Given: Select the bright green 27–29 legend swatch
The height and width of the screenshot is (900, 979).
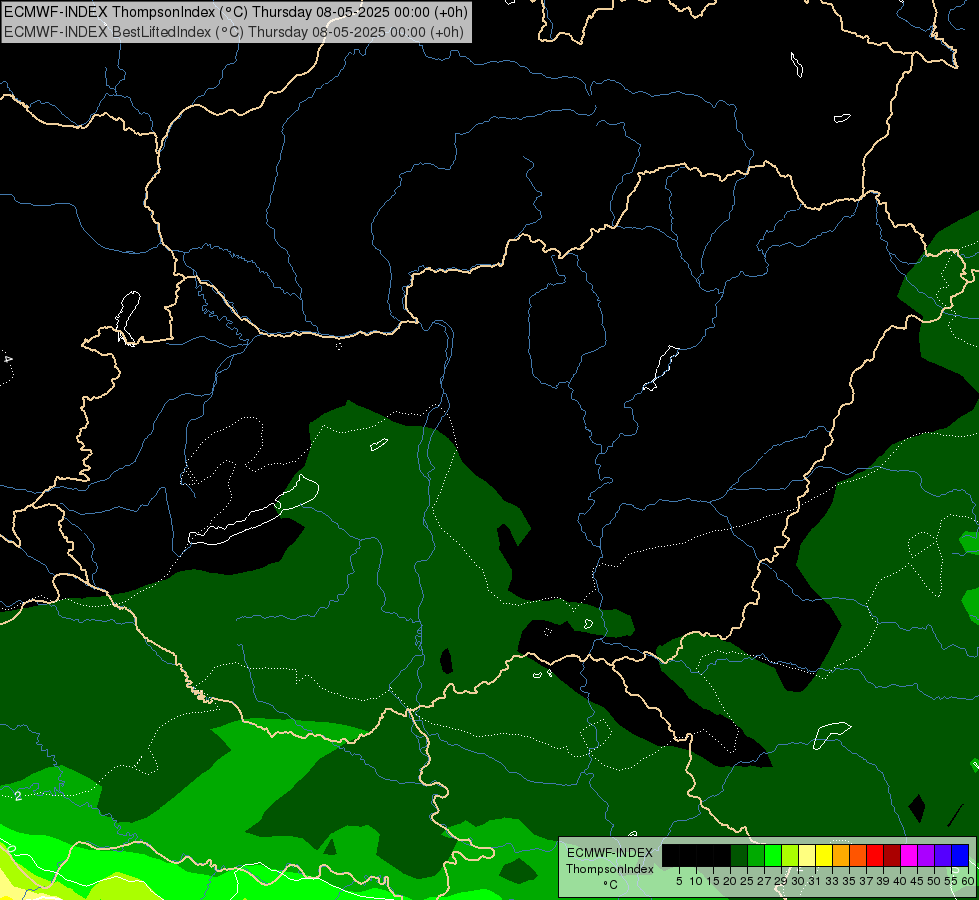Looking at the screenshot, I should click(772, 855).
